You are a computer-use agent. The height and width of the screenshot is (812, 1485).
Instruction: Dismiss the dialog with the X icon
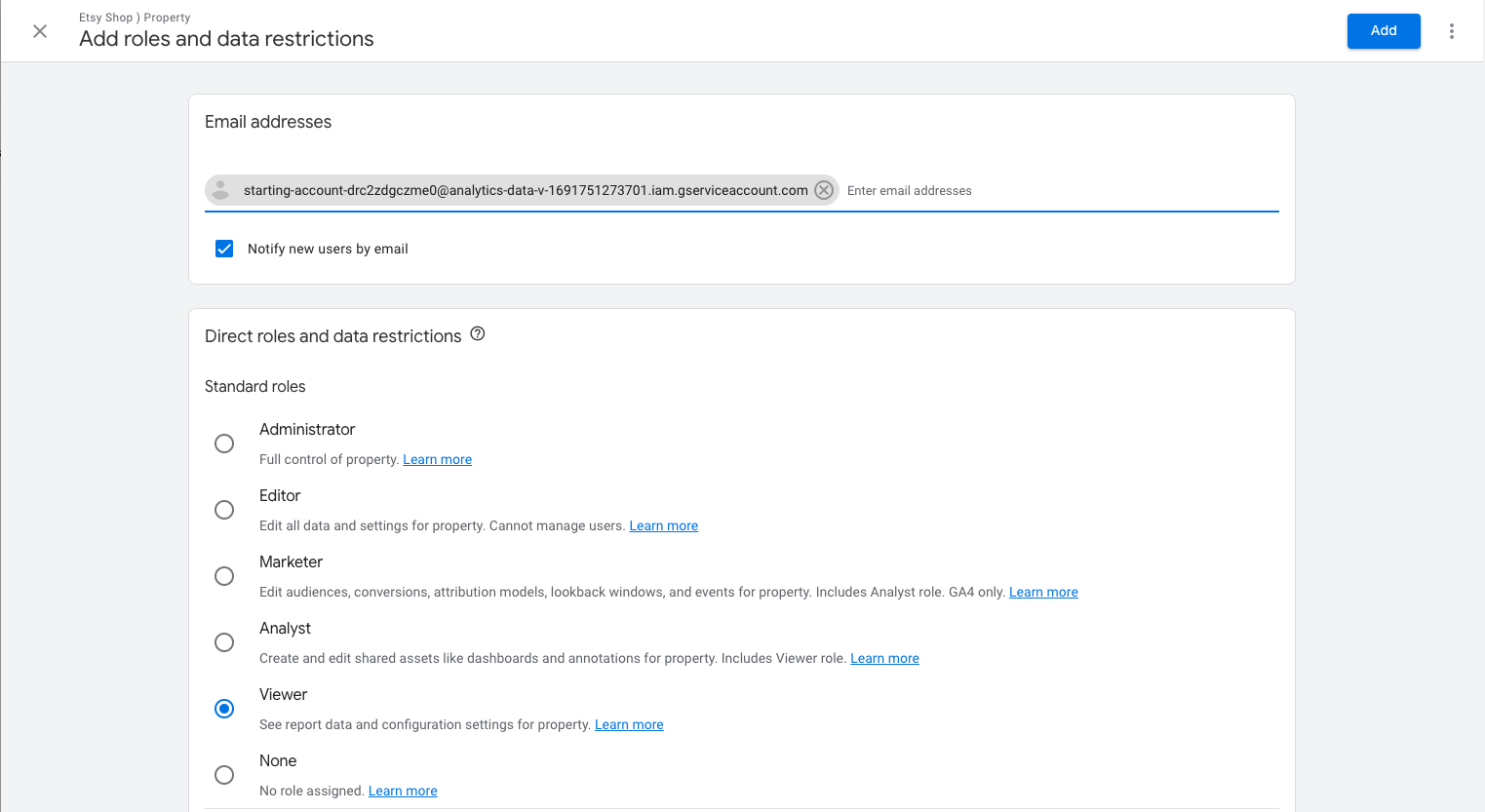click(x=39, y=31)
